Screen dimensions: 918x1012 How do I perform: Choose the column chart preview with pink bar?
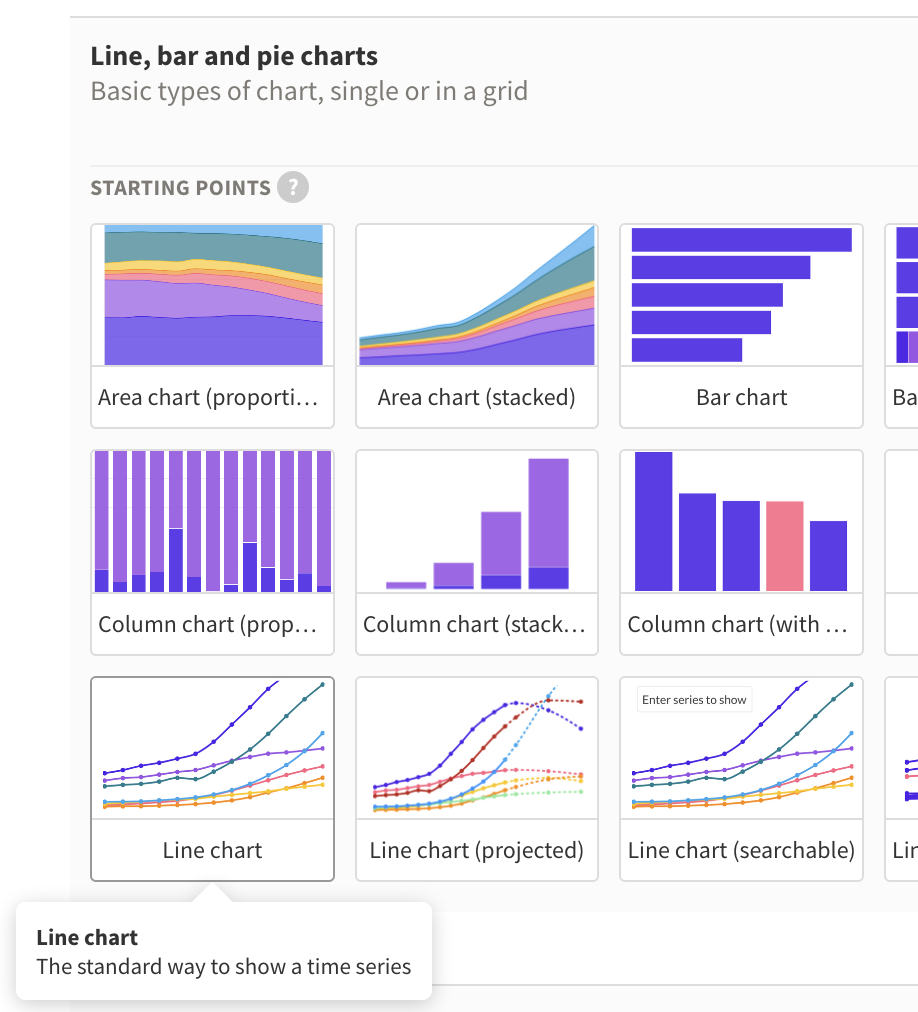click(741, 521)
